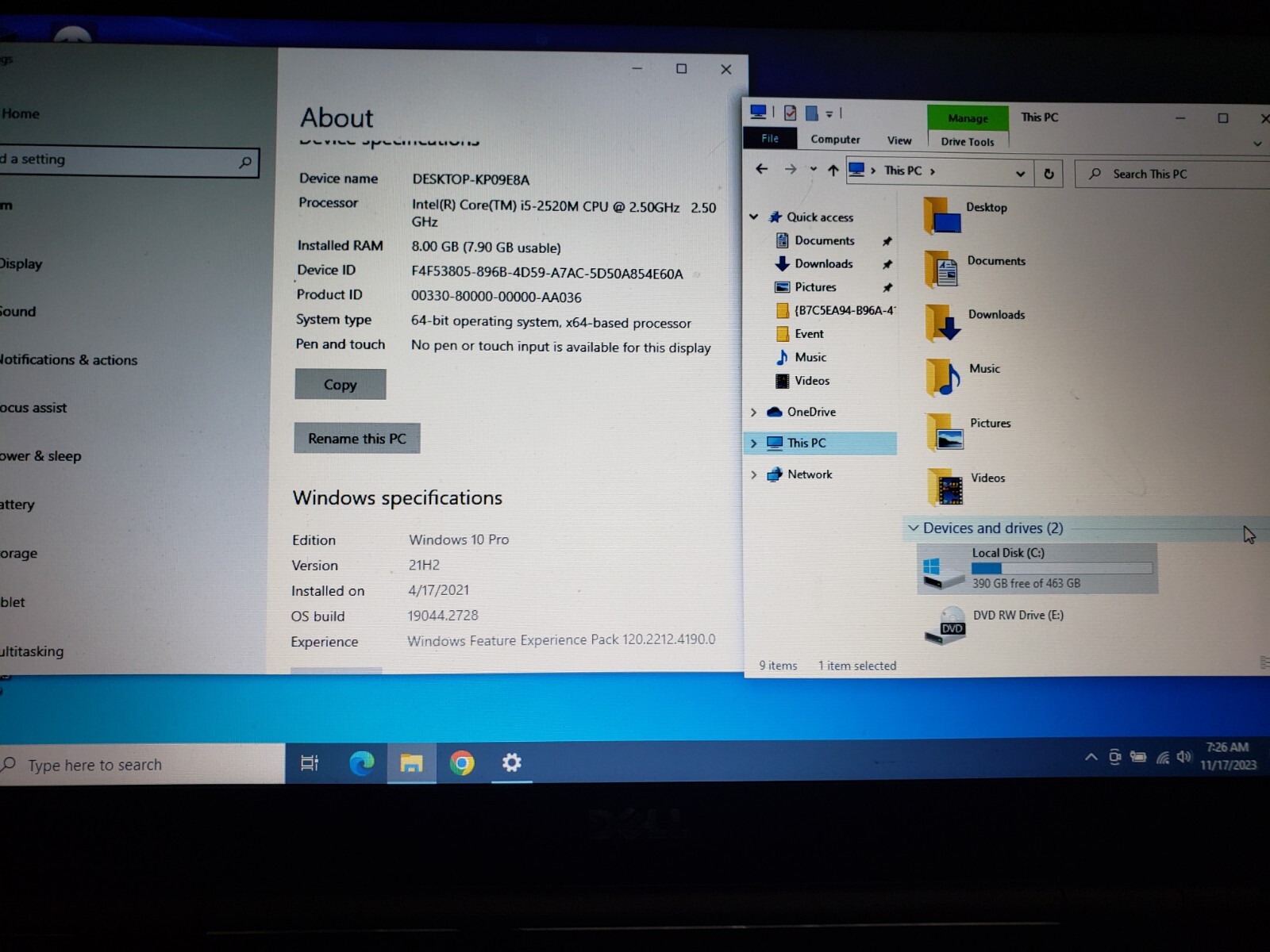Image resolution: width=1270 pixels, height=952 pixels.
Task: Launch Microsoft Edge from the taskbar
Action: coord(362,763)
